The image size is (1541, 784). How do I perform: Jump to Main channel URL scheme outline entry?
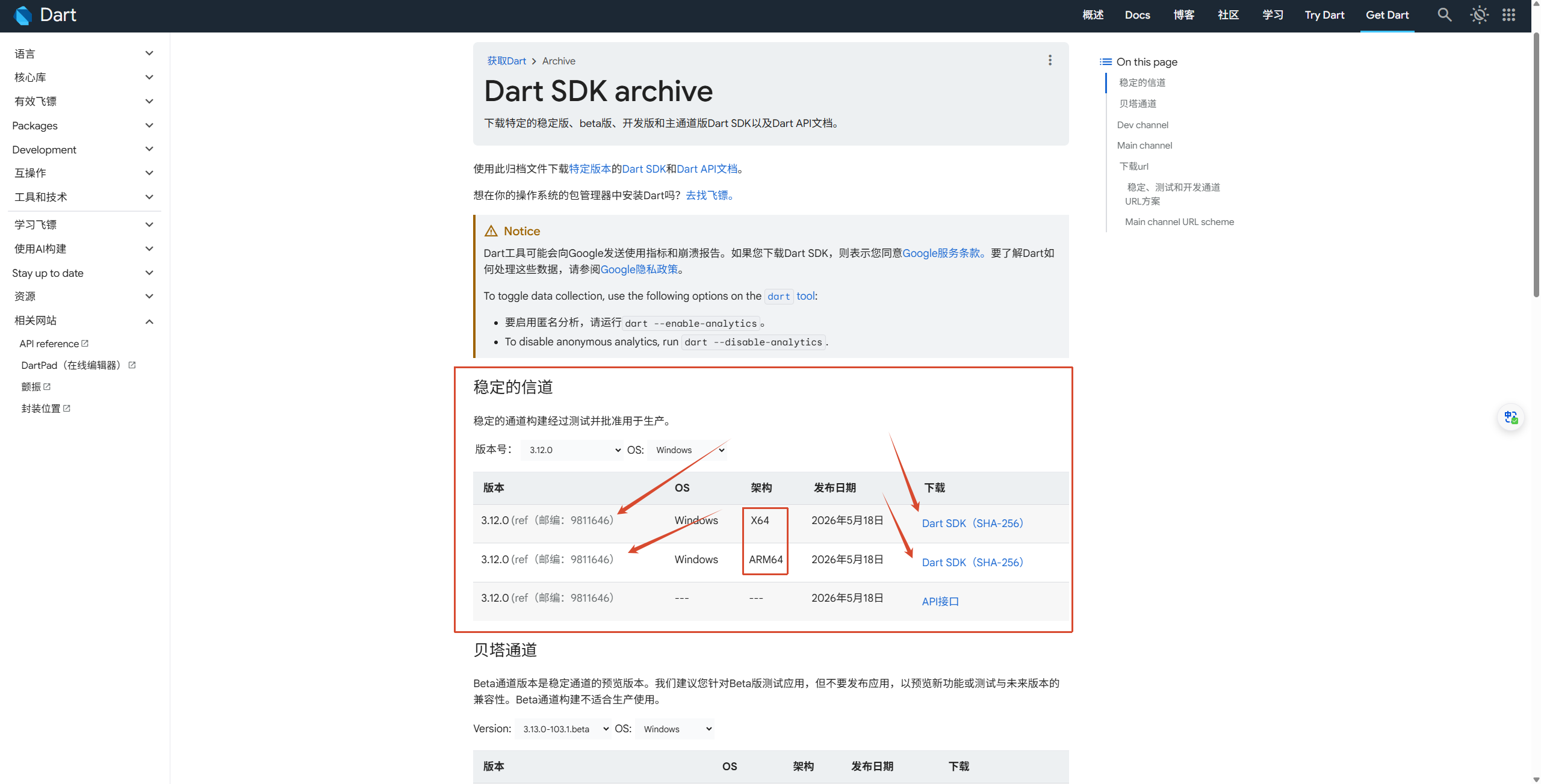tap(1179, 221)
